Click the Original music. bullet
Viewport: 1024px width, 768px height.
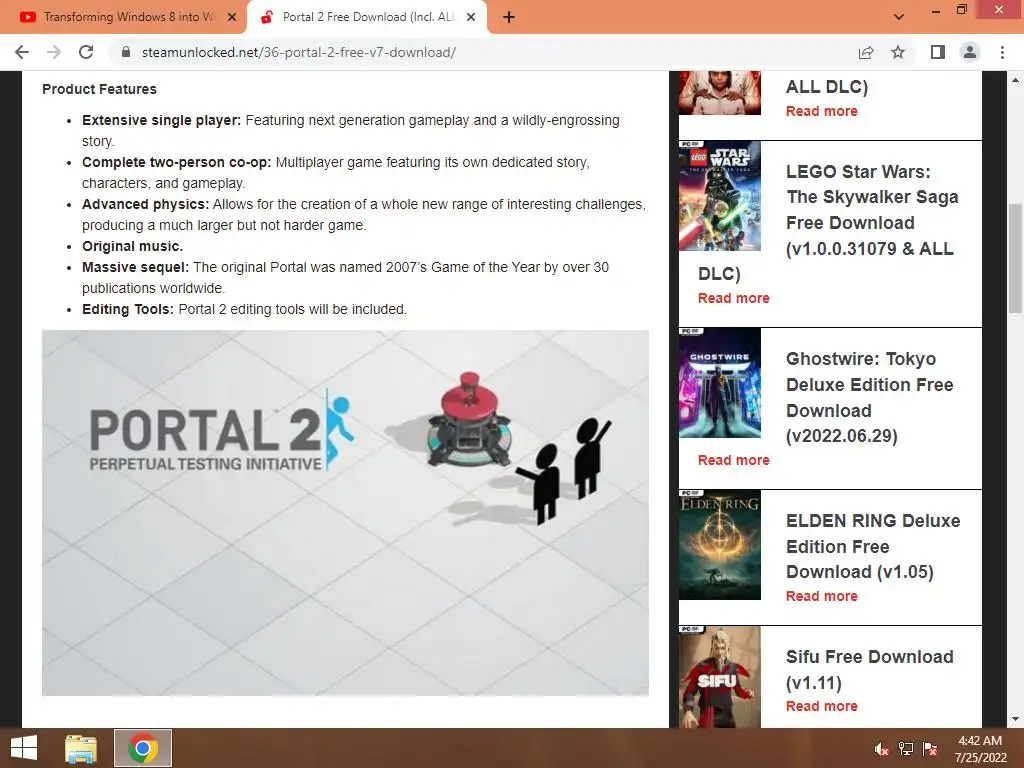(x=133, y=246)
